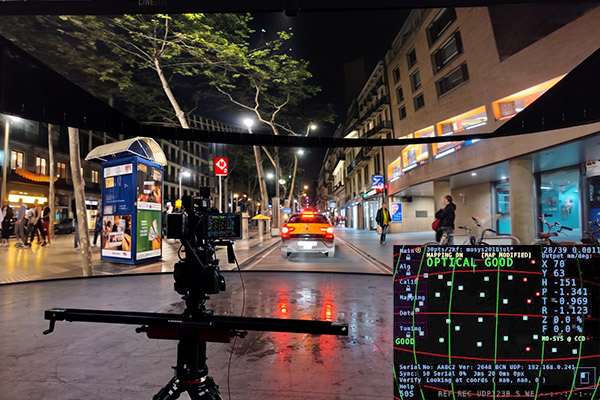Open the Help entry
The height and width of the screenshot is (400, 600).
click(x=407, y=387)
